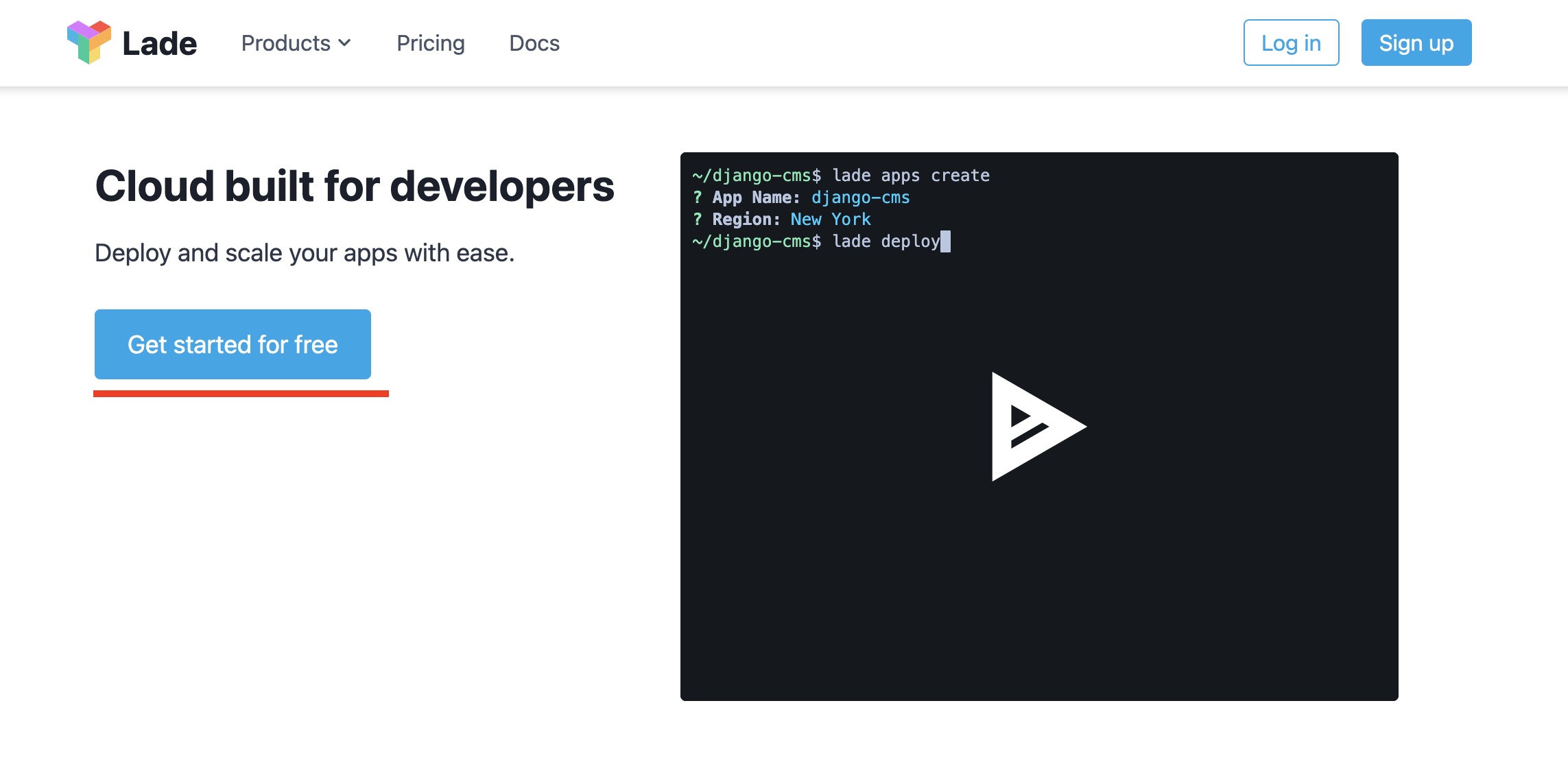Click the empty bottom area of the terminal player

1038,617
